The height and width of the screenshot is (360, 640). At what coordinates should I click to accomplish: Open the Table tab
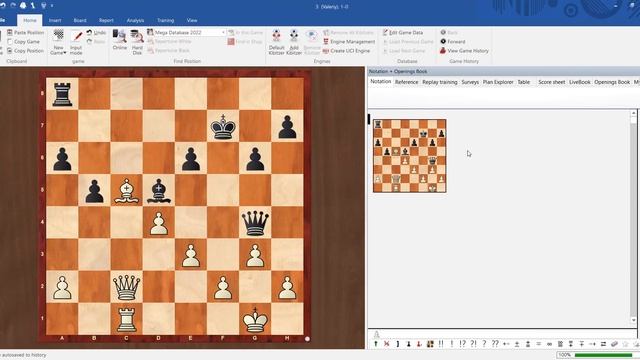pyautogui.click(x=524, y=82)
